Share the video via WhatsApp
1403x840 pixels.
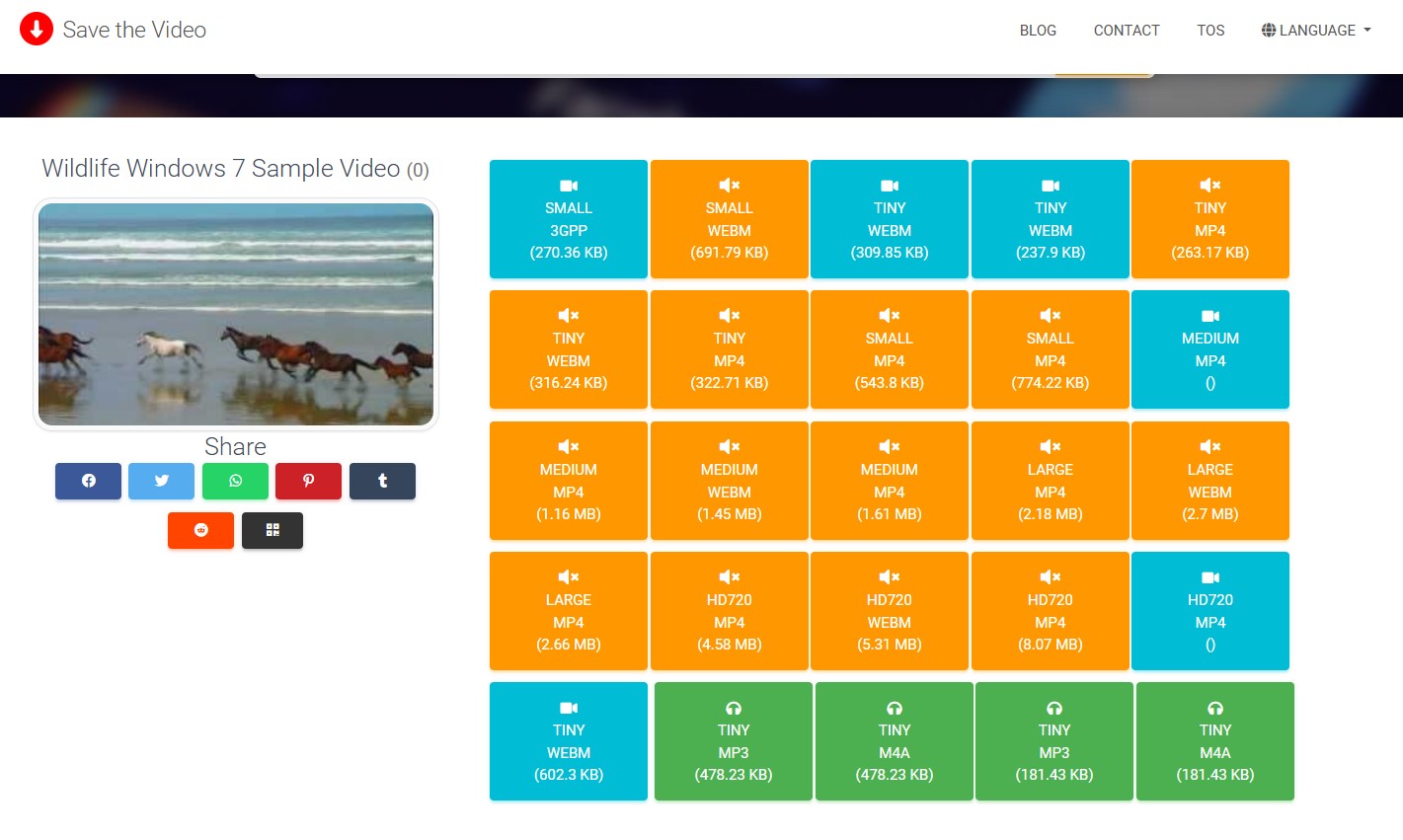tap(235, 481)
